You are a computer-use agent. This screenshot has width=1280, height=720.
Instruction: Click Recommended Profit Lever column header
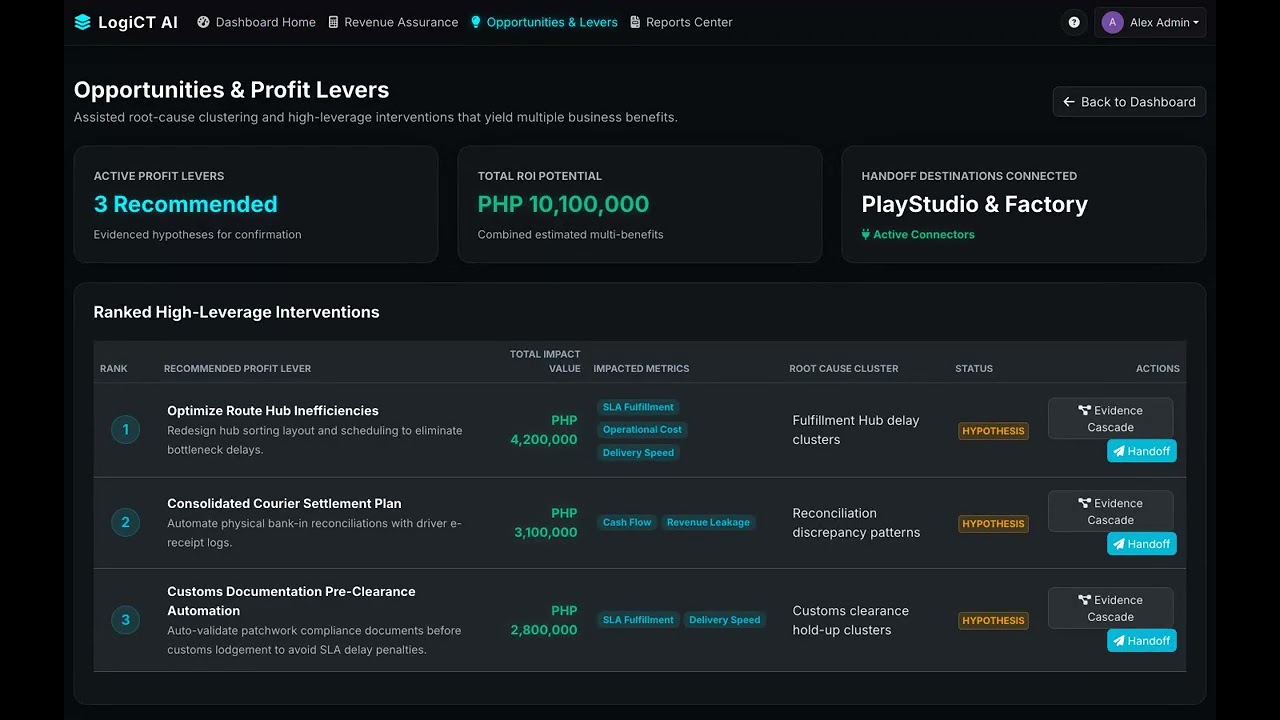237,369
